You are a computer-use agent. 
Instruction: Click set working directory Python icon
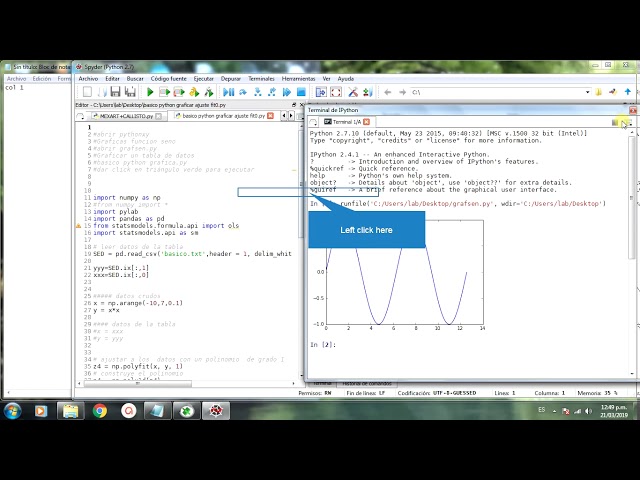pyautogui.click(x=613, y=92)
